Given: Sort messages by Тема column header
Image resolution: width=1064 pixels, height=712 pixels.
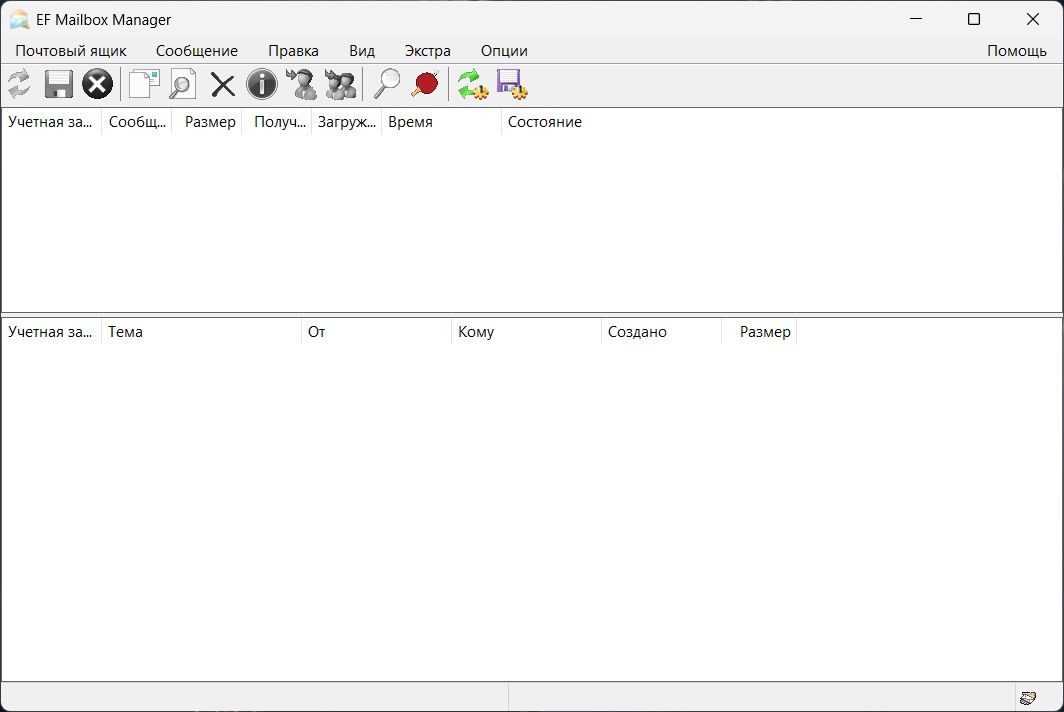Looking at the screenshot, I should tap(126, 332).
